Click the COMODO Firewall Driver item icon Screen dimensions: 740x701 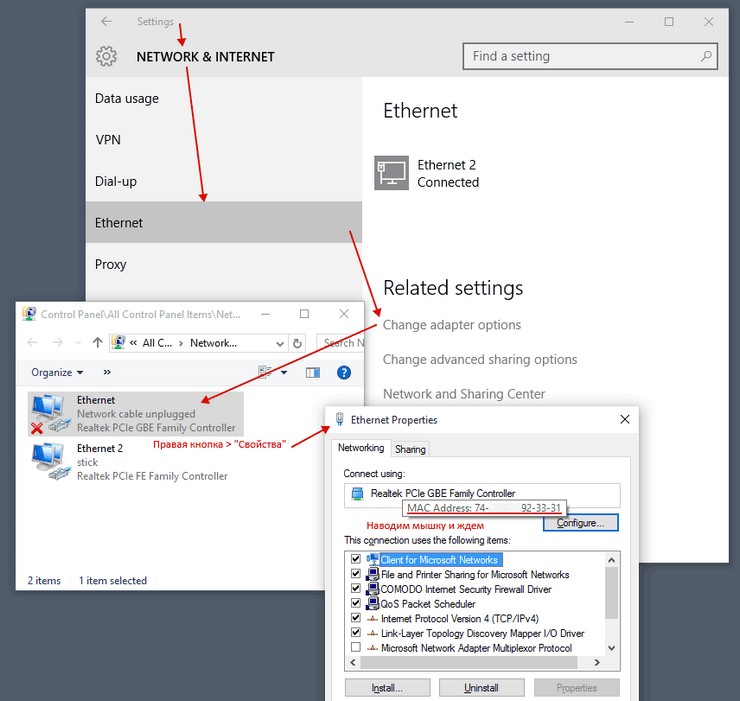[373, 589]
